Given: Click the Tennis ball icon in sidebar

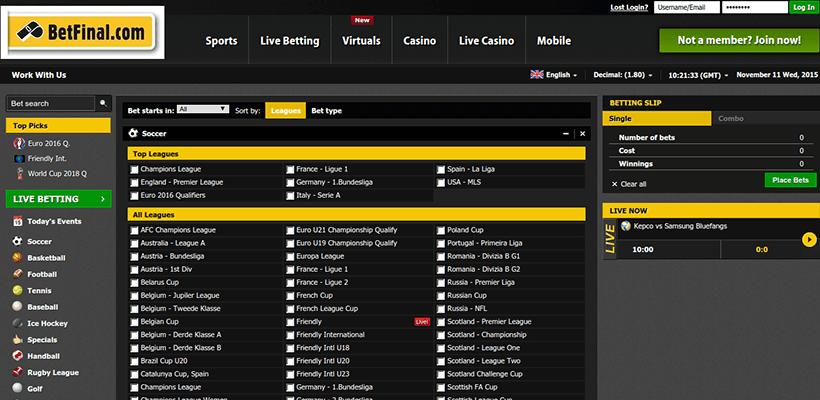Looking at the screenshot, I should pyautogui.click(x=18, y=290).
